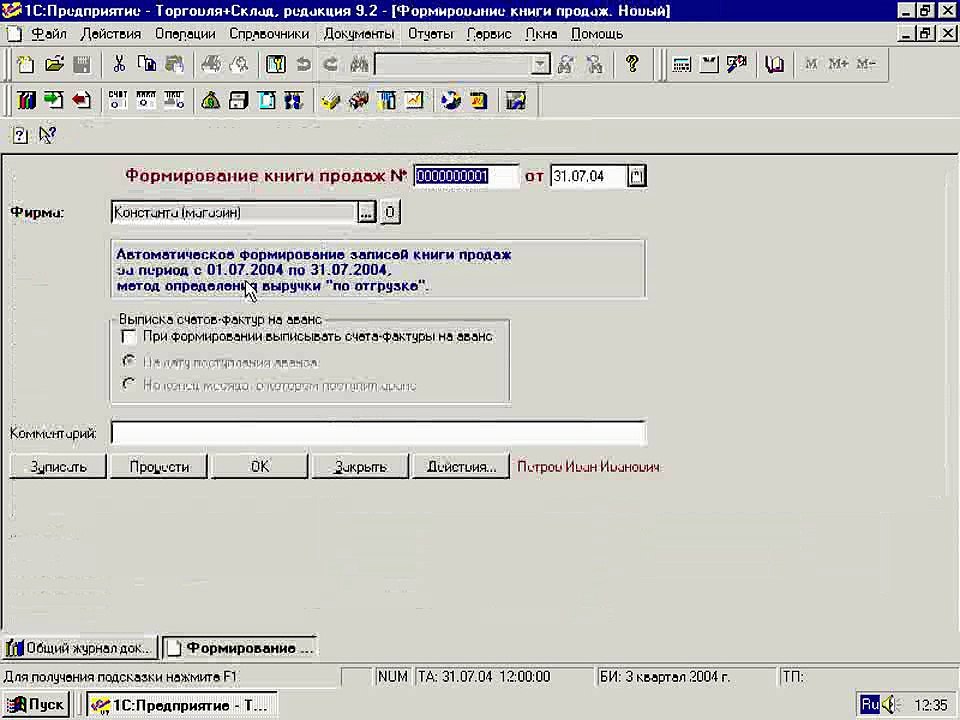The height and width of the screenshot is (720, 960).
Task: Click the cash drawer toolbar icon
Action: coord(238,100)
